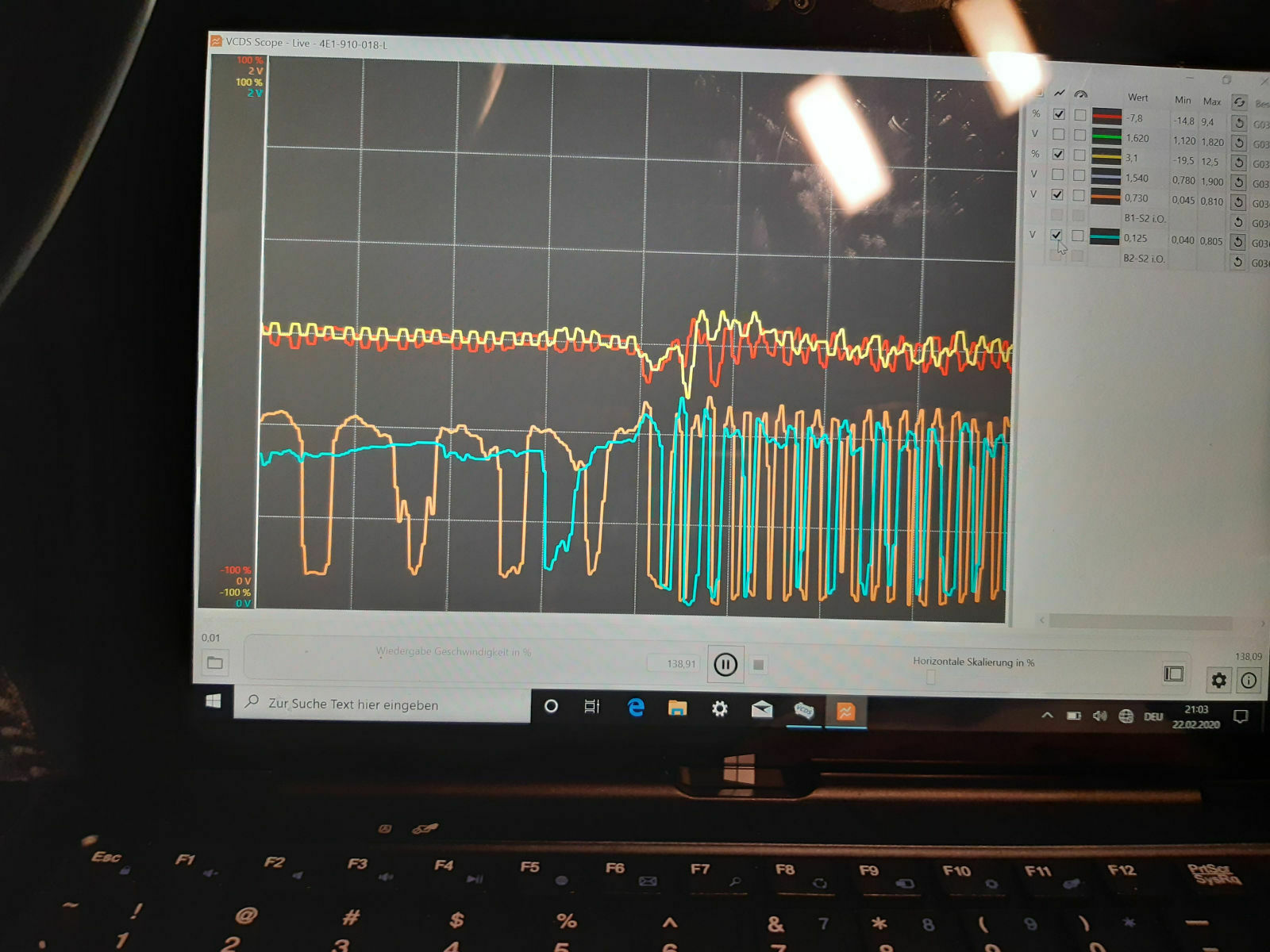Image resolution: width=1270 pixels, height=952 pixels.
Task: Uncheck graph for cyan 0,125 channel
Action: coord(1056,236)
